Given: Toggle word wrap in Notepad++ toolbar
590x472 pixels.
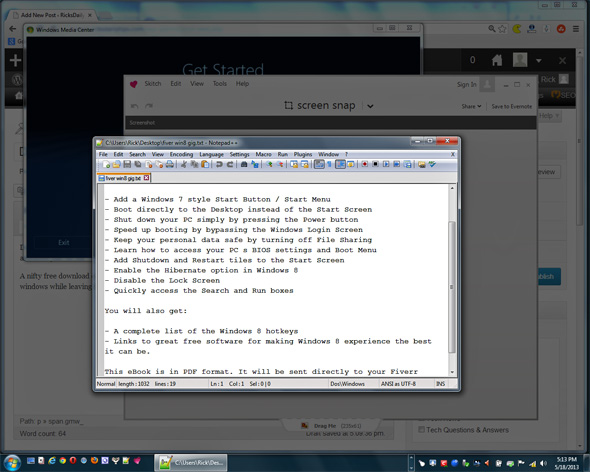Looking at the screenshot, I should 319,164.
